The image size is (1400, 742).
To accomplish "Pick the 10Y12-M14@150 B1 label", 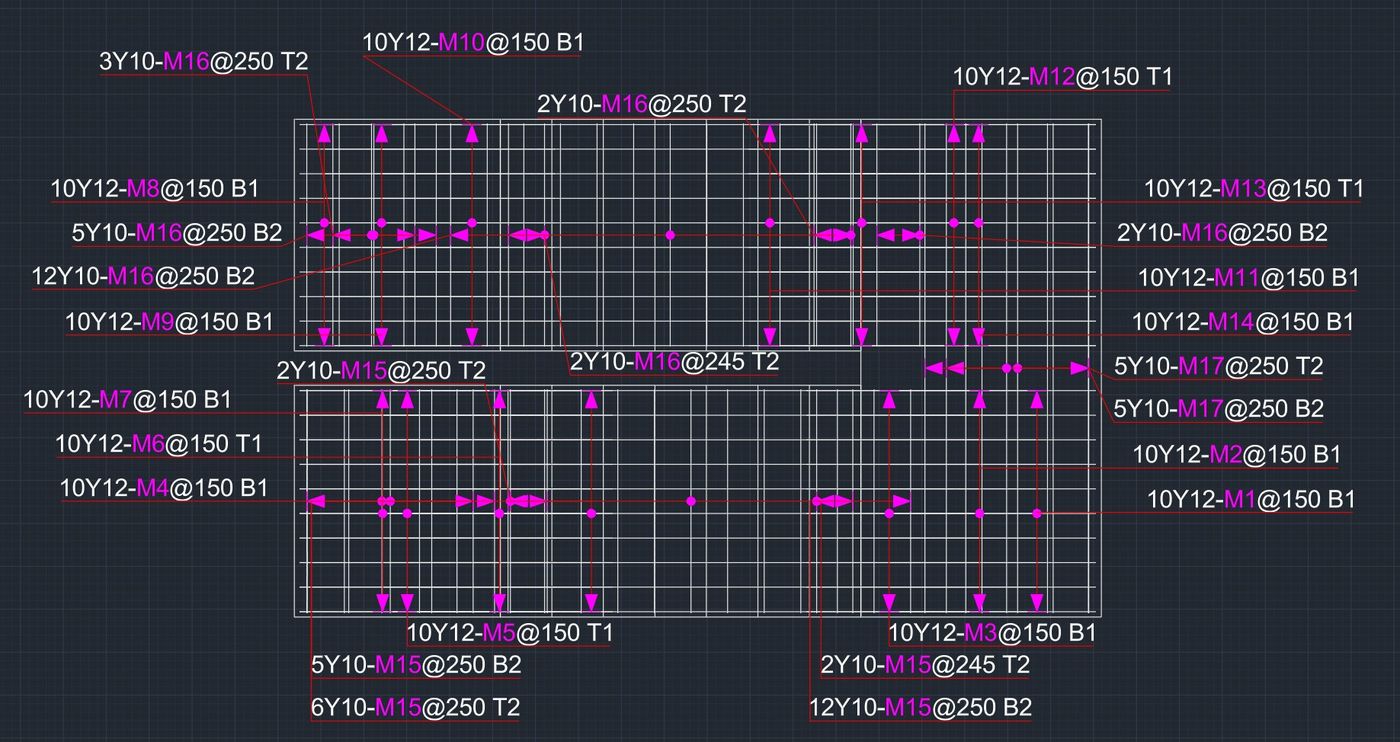I will click(1243, 322).
